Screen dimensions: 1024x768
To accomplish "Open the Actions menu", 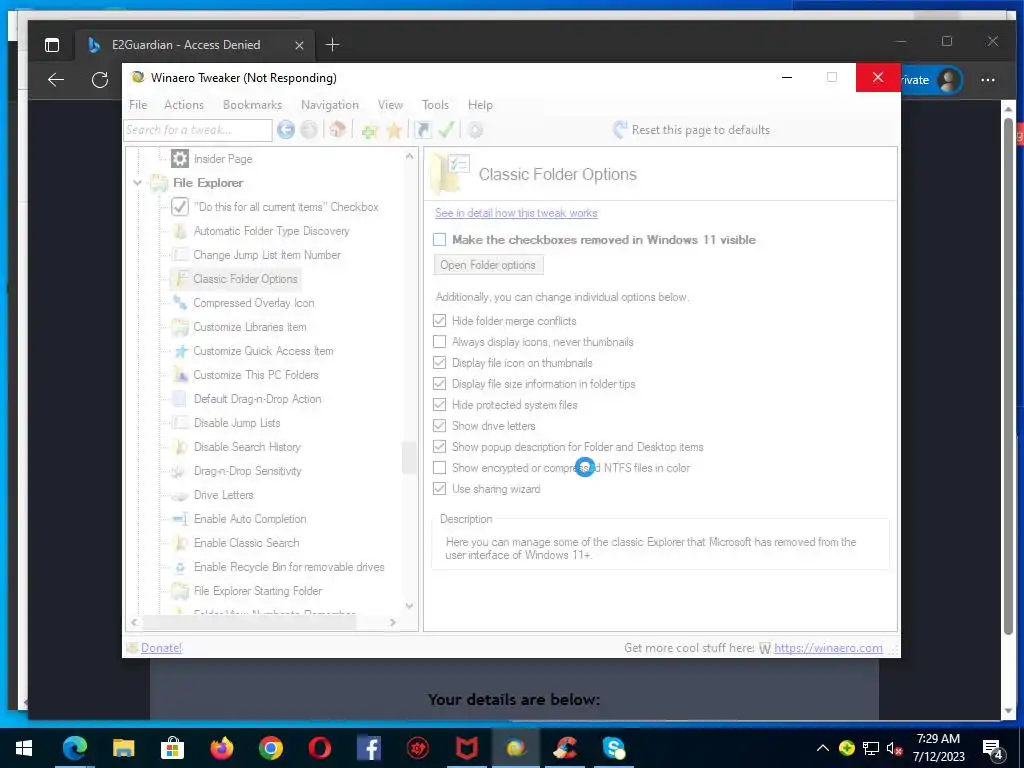I will click(184, 104).
